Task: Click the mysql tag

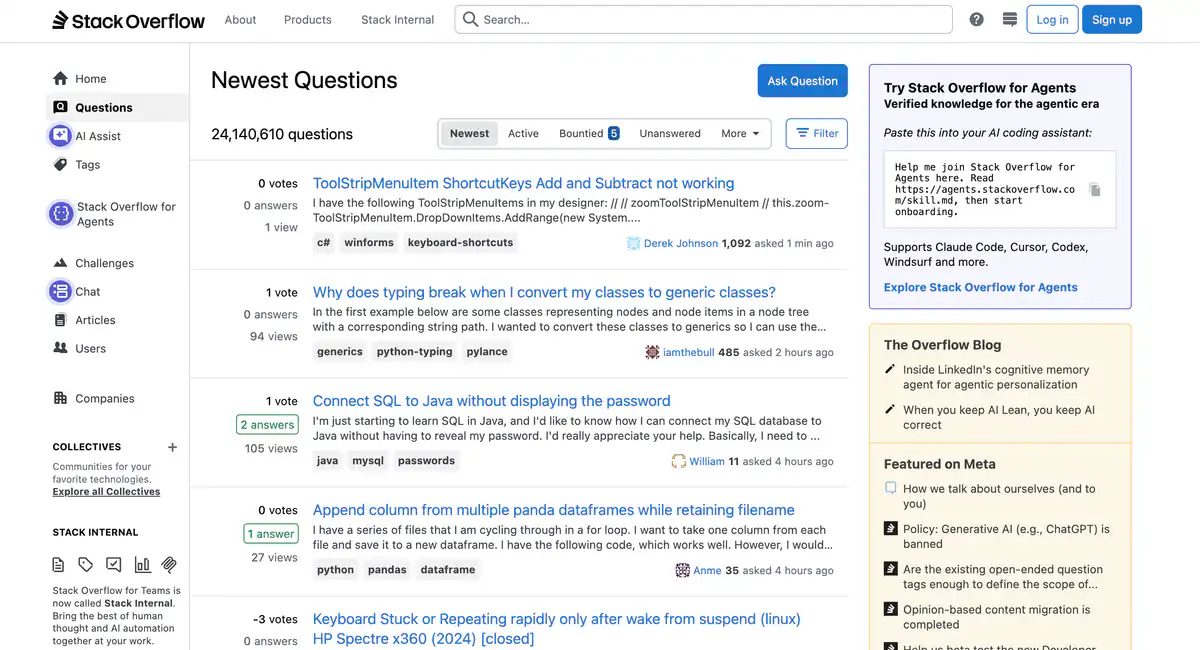Action: pos(368,460)
